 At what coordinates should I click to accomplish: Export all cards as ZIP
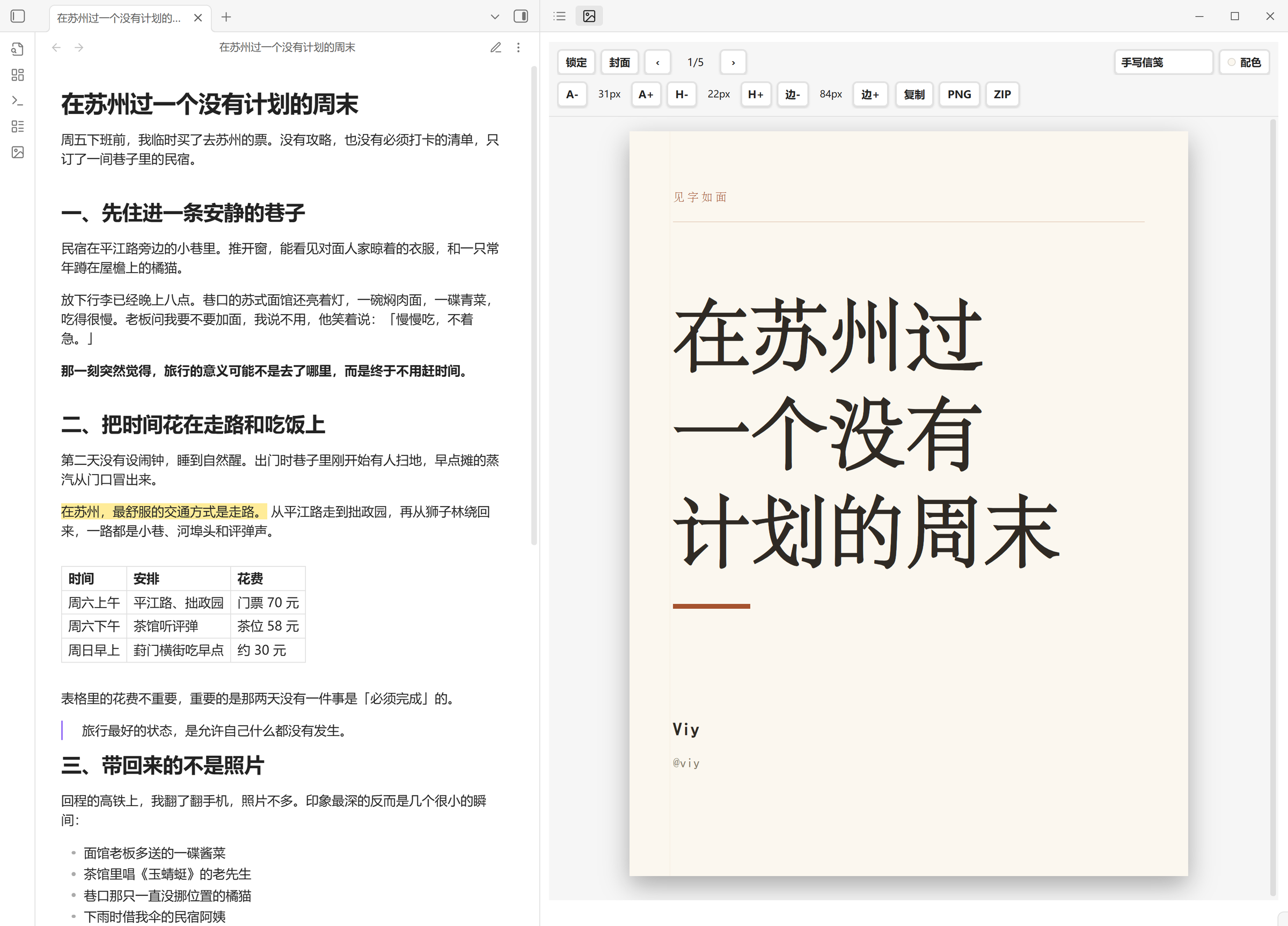click(x=1002, y=94)
